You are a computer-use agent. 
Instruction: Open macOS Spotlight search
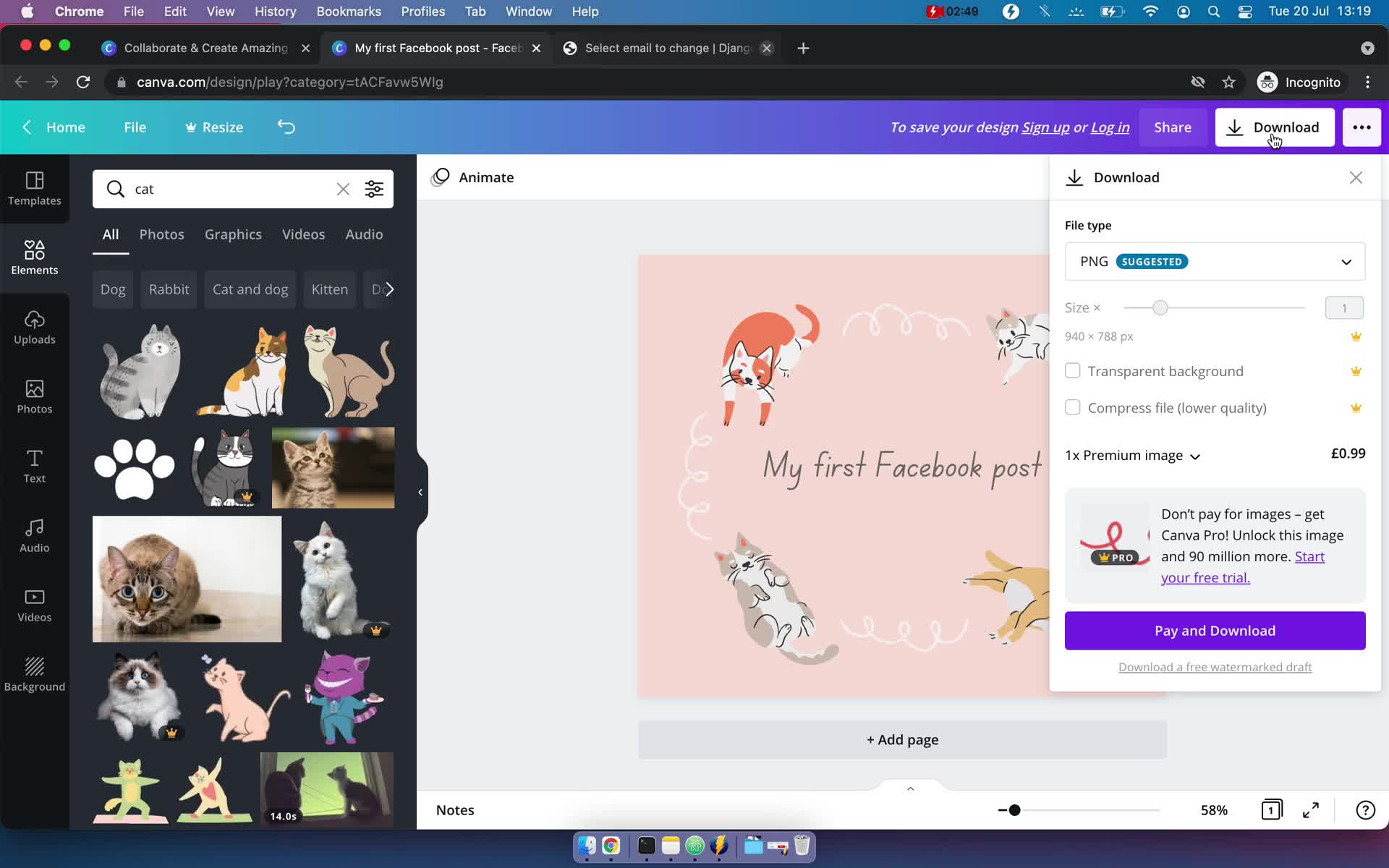point(1214,12)
